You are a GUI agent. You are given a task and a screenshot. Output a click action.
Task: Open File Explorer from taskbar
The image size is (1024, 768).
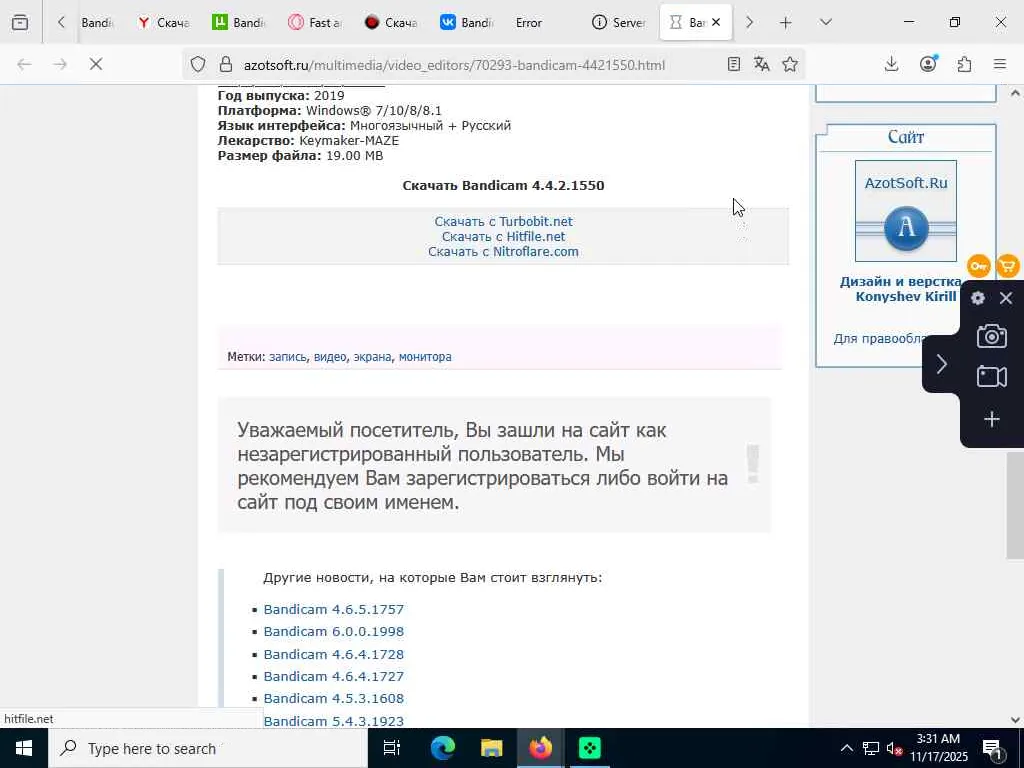(x=491, y=748)
